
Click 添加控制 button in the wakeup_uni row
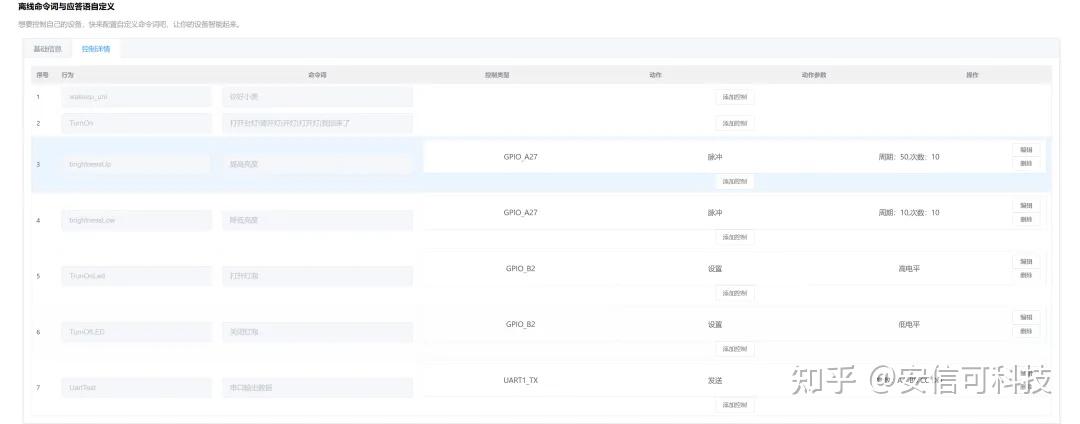734,97
